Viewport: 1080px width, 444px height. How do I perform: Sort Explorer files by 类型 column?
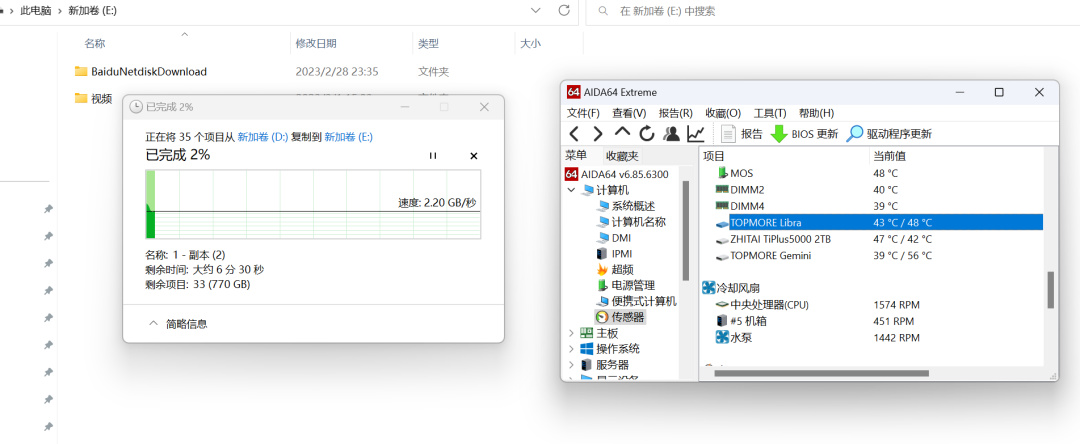click(428, 43)
